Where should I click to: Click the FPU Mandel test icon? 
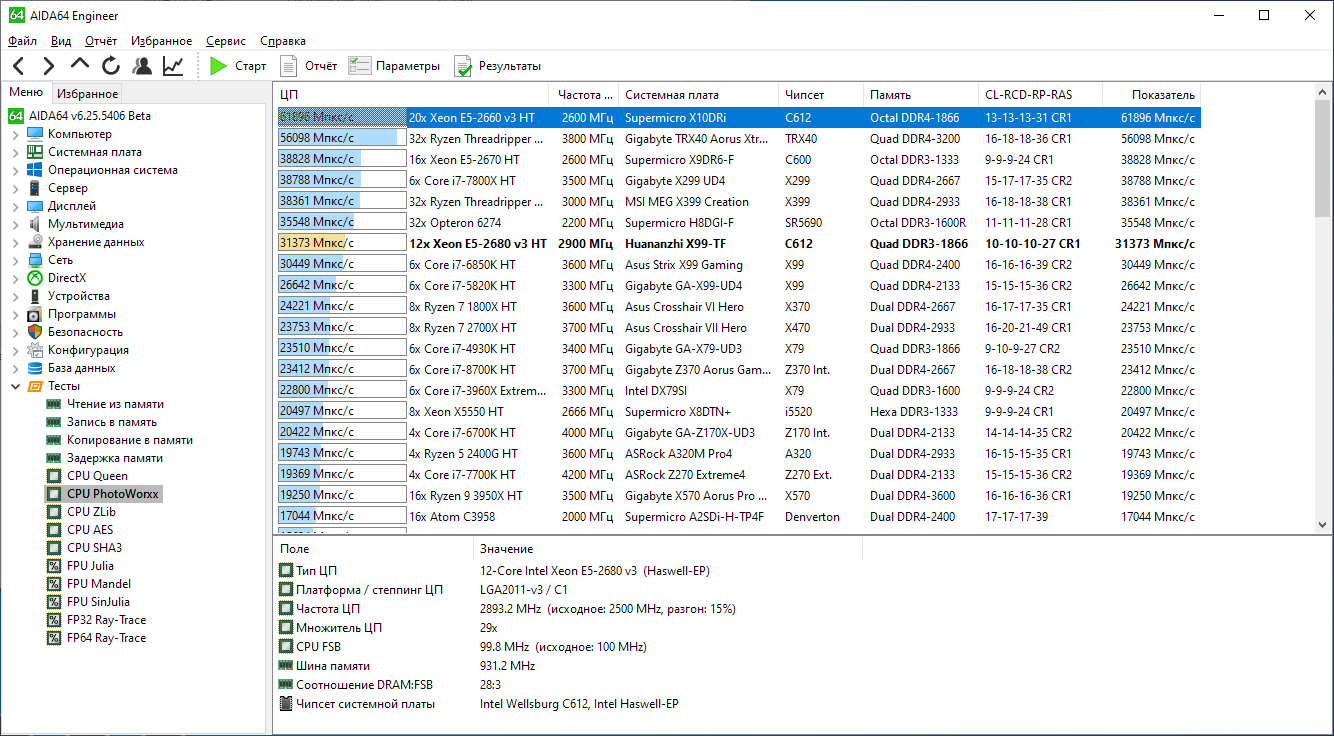click(x=54, y=584)
